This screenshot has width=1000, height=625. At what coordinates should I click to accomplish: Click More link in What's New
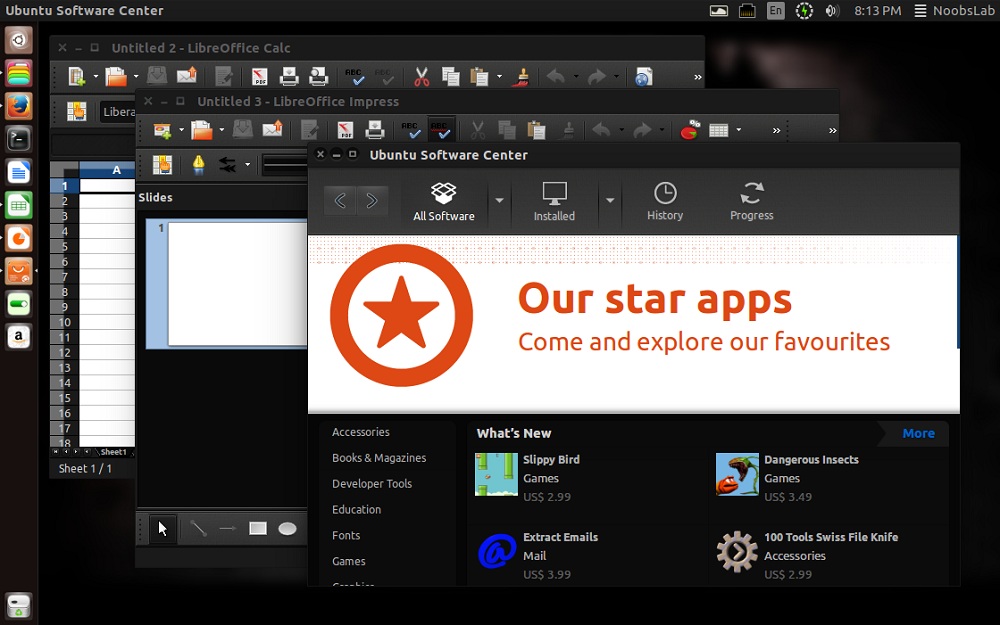pos(918,433)
